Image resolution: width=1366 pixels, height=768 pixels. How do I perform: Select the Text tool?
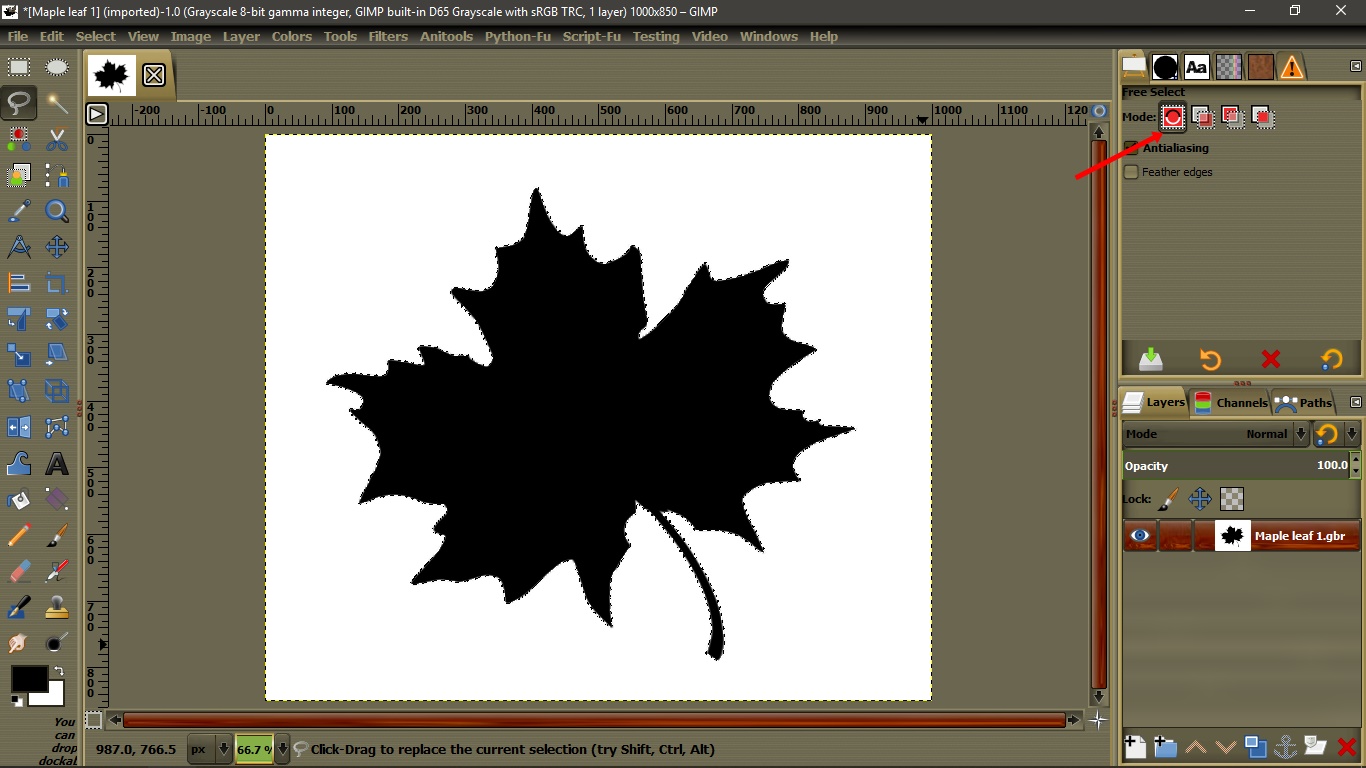(57, 464)
